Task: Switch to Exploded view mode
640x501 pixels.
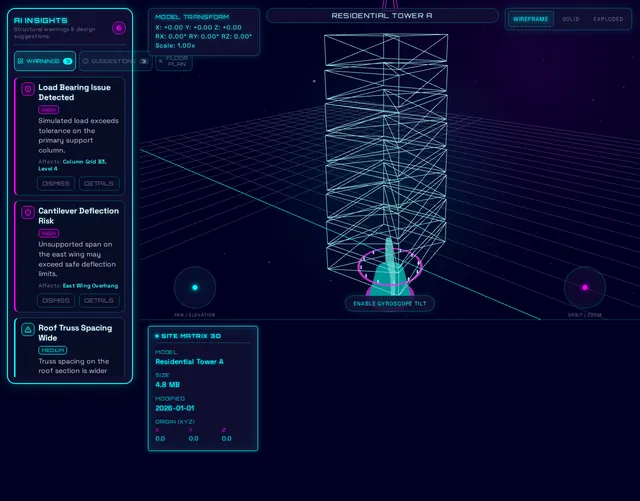Action: (x=608, y=19)
